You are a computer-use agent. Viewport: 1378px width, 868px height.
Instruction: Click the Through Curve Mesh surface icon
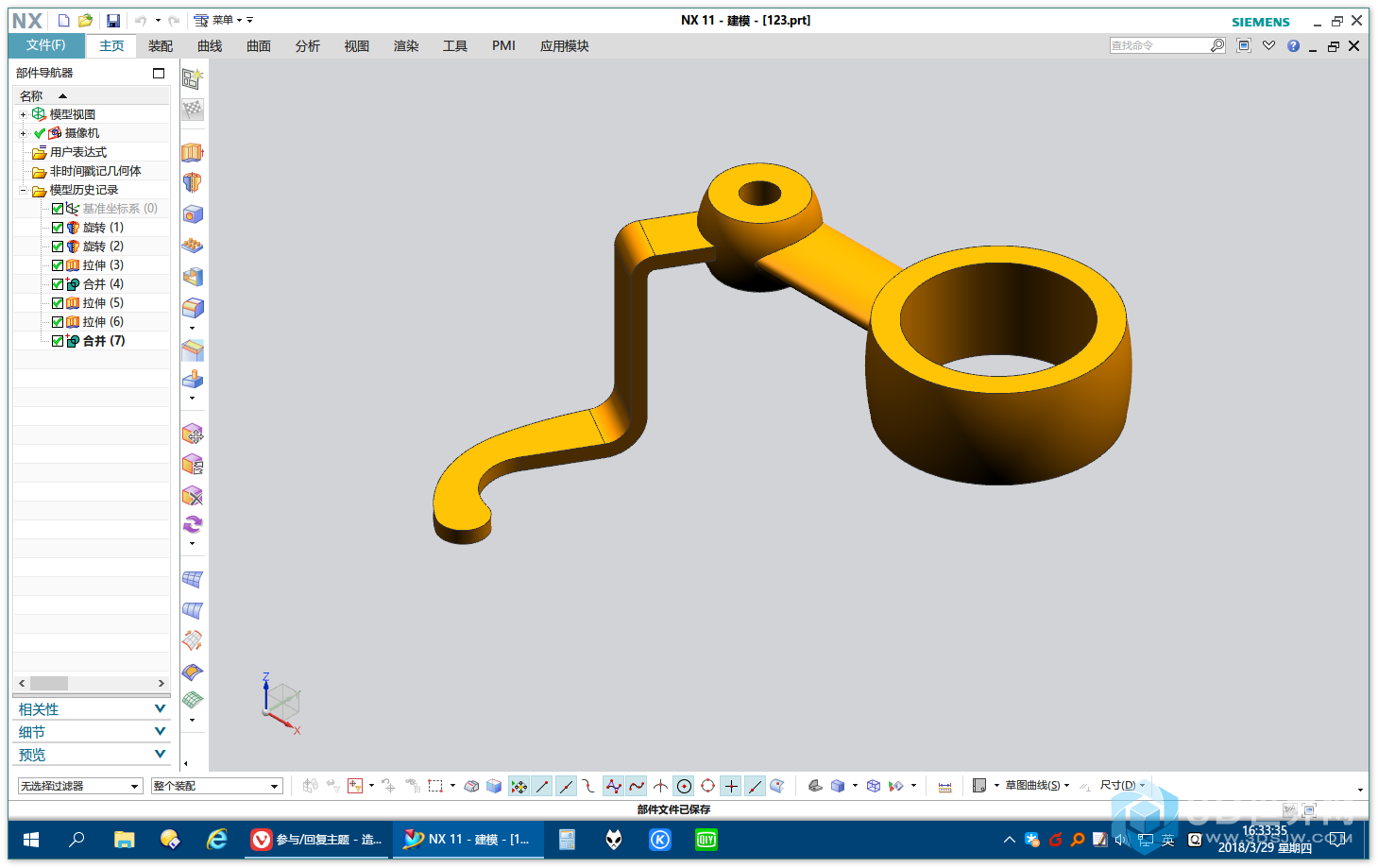click(x=193, y=579)
